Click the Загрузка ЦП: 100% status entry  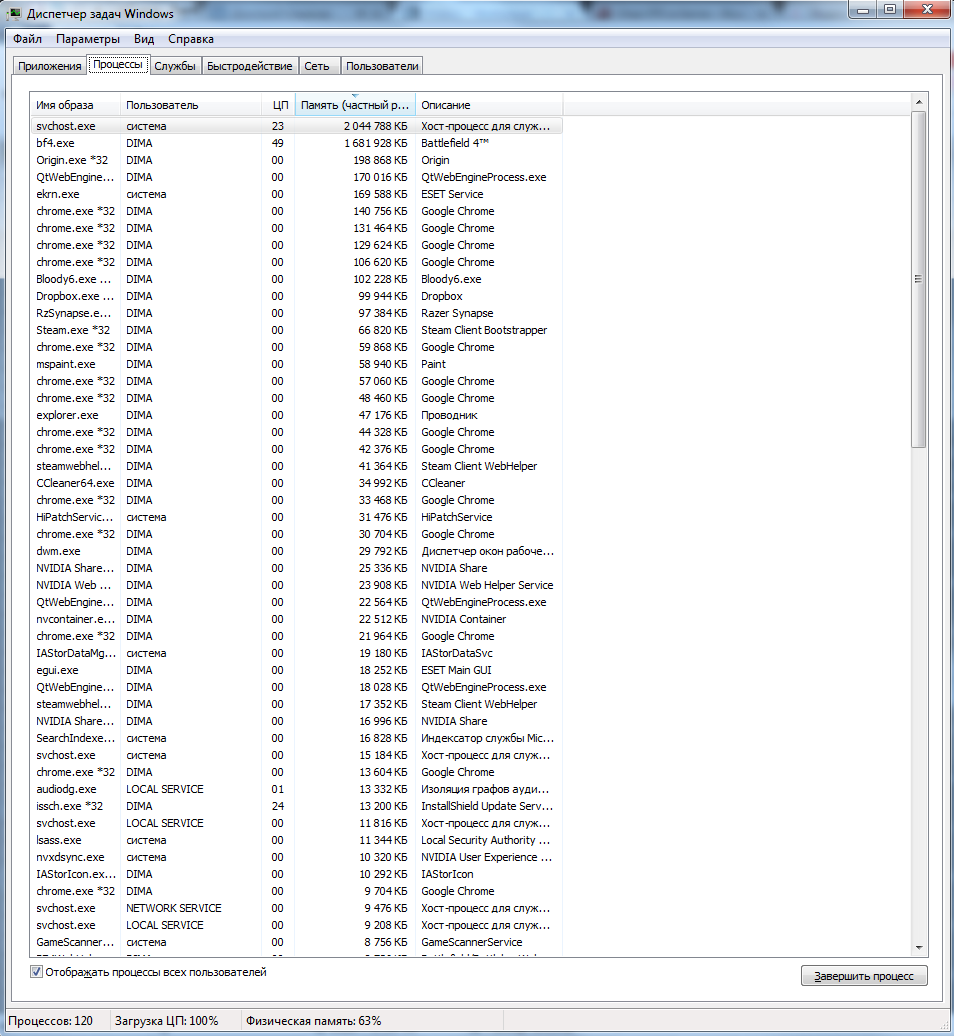pos(166,1021)
